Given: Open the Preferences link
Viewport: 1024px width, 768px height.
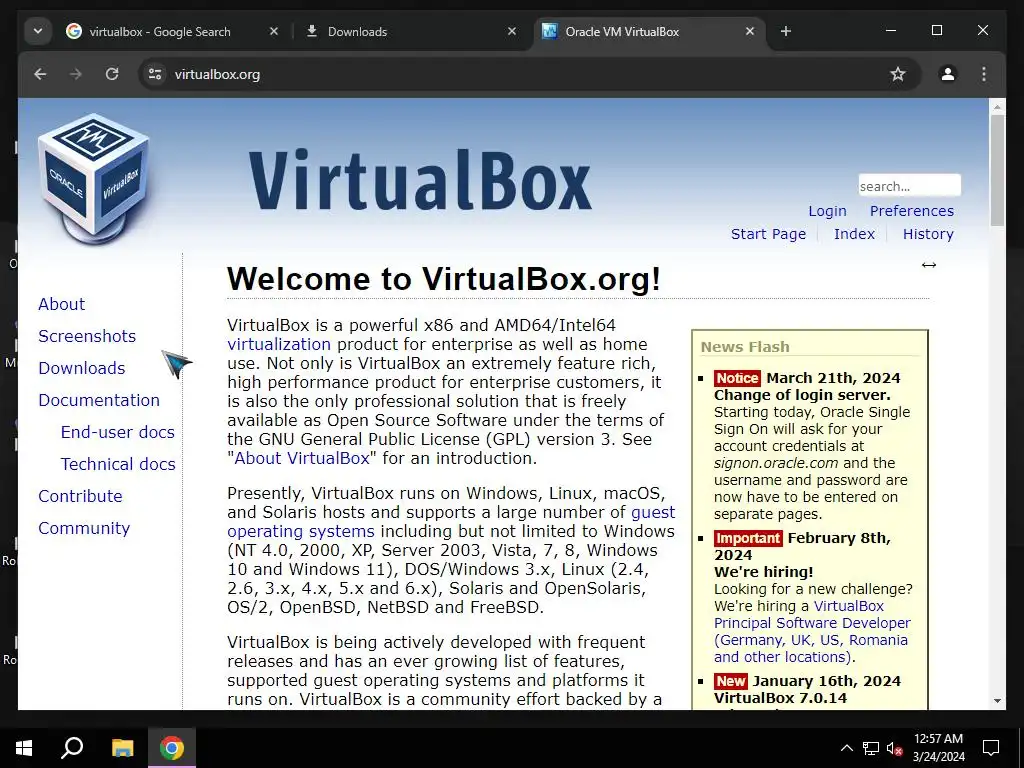Looking at the screenshot, I should tap(911, 211).
